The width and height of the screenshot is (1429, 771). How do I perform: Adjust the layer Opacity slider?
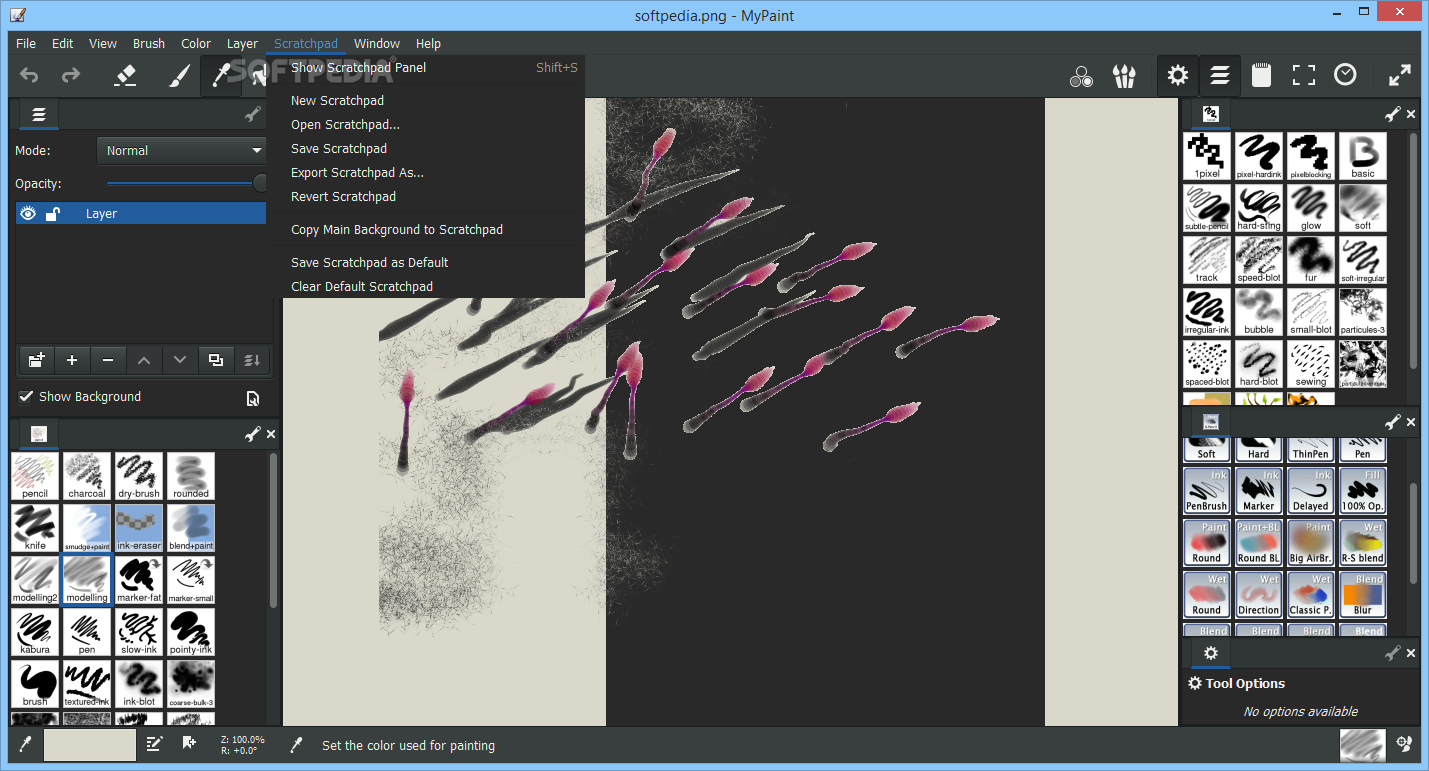click(187, 183)
